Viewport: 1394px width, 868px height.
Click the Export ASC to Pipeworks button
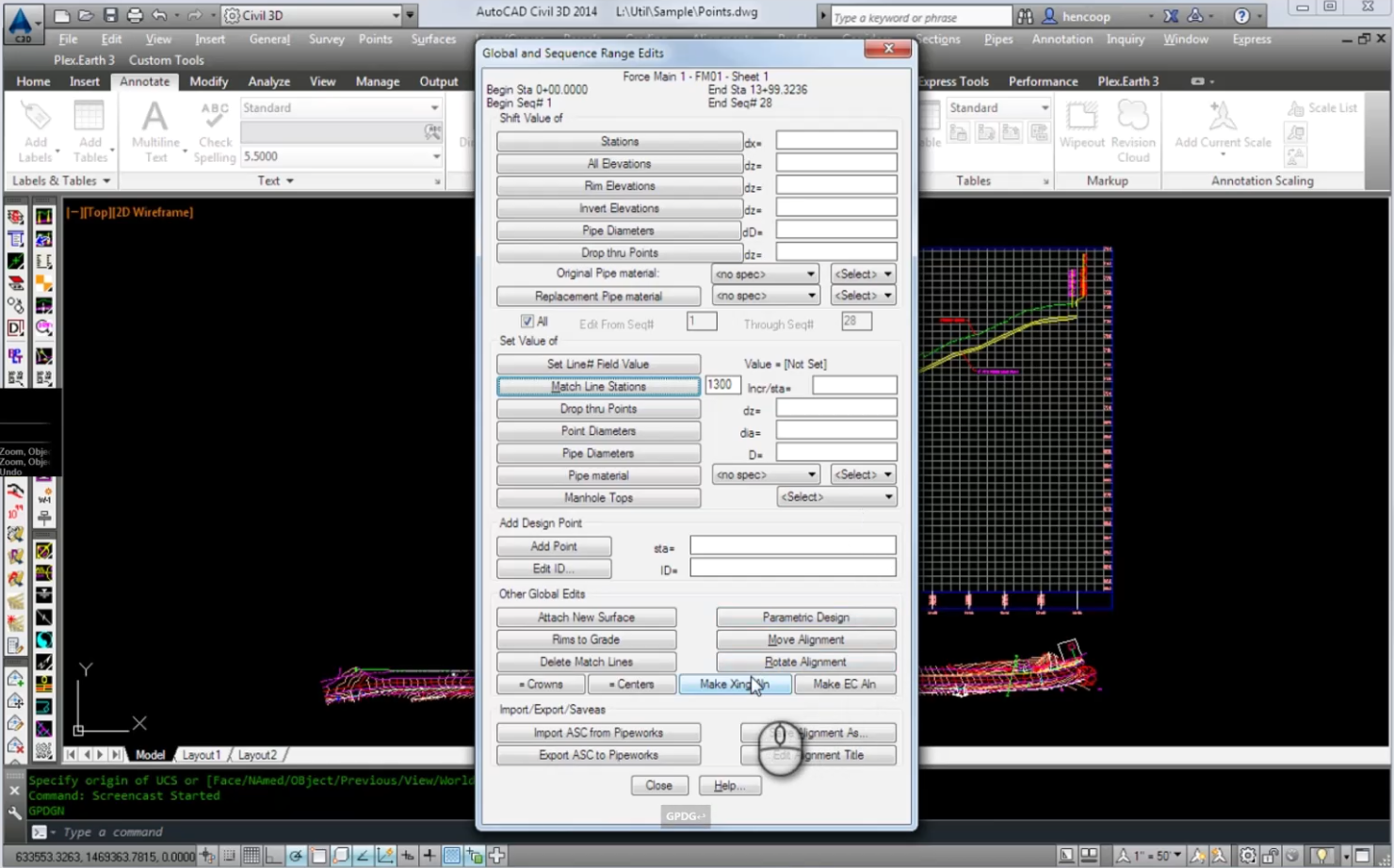(598, 755)
